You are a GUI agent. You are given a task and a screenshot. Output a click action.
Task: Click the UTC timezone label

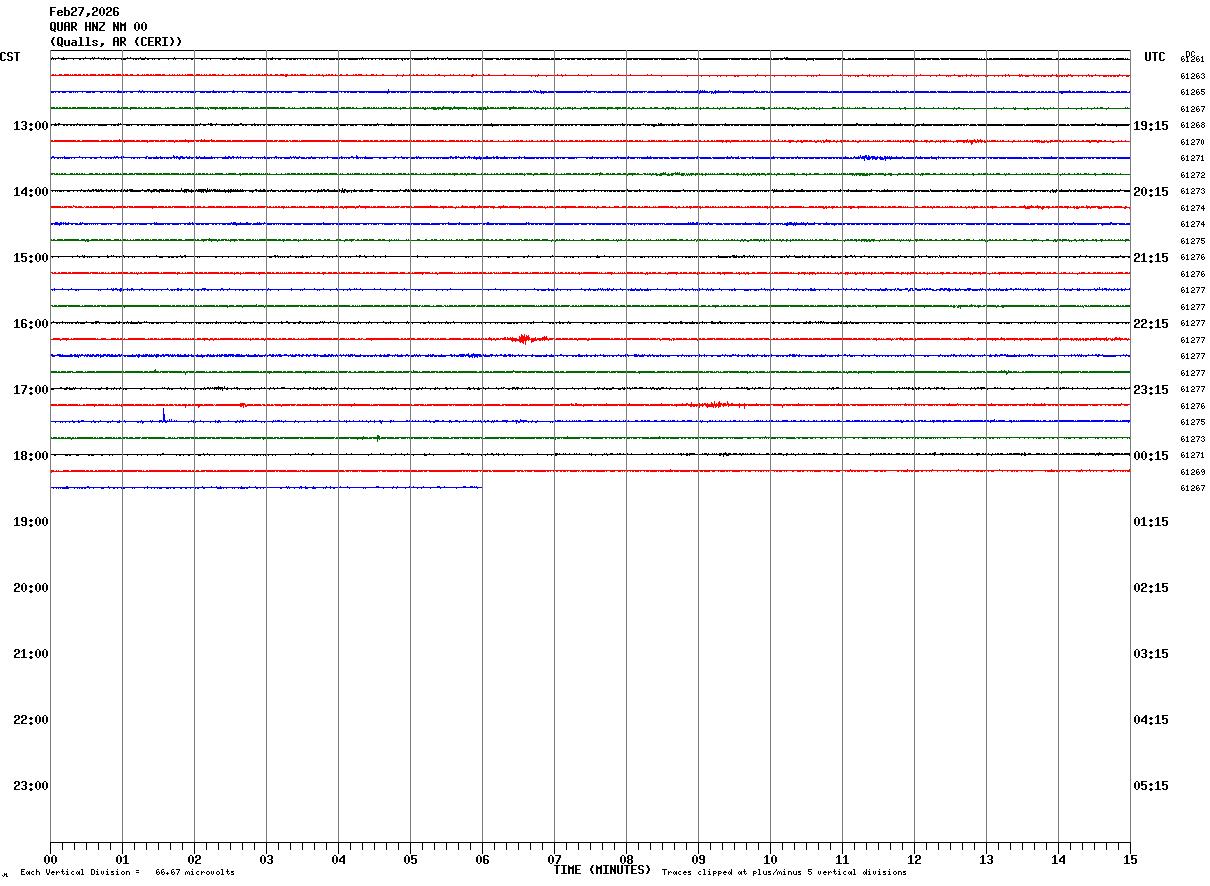[x=1155, y=57]
